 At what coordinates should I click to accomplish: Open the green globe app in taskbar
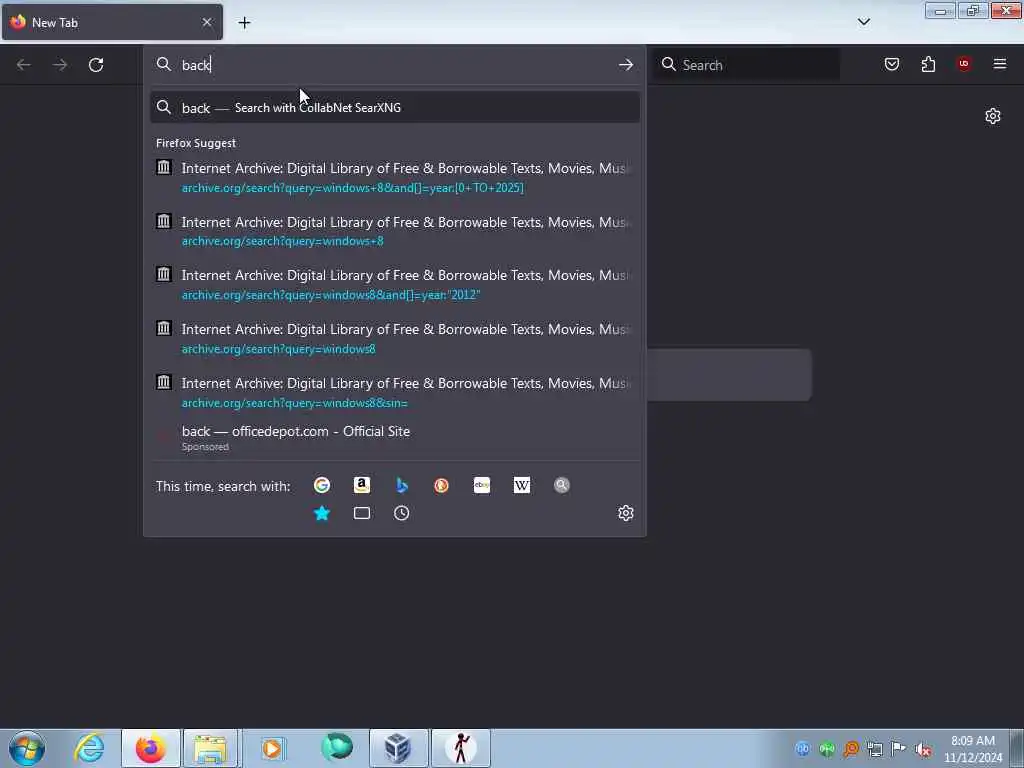pos(337,747)
